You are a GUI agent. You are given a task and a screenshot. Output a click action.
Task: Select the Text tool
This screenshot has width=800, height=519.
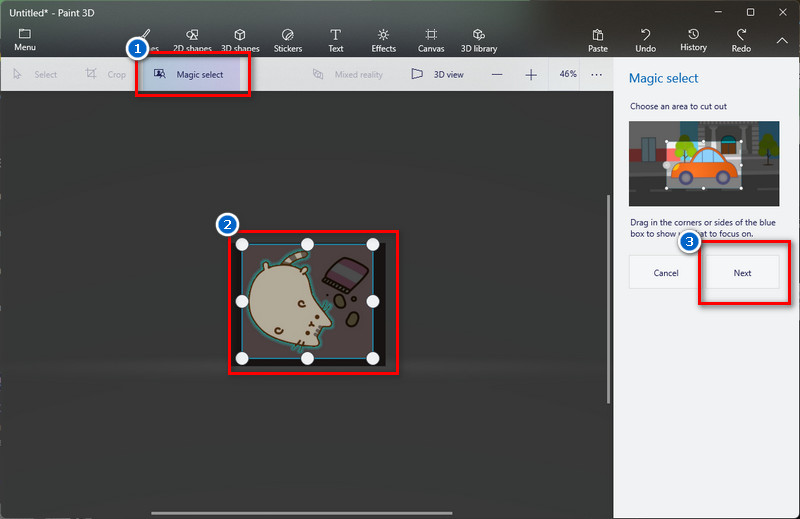click(x=335, y=41)
